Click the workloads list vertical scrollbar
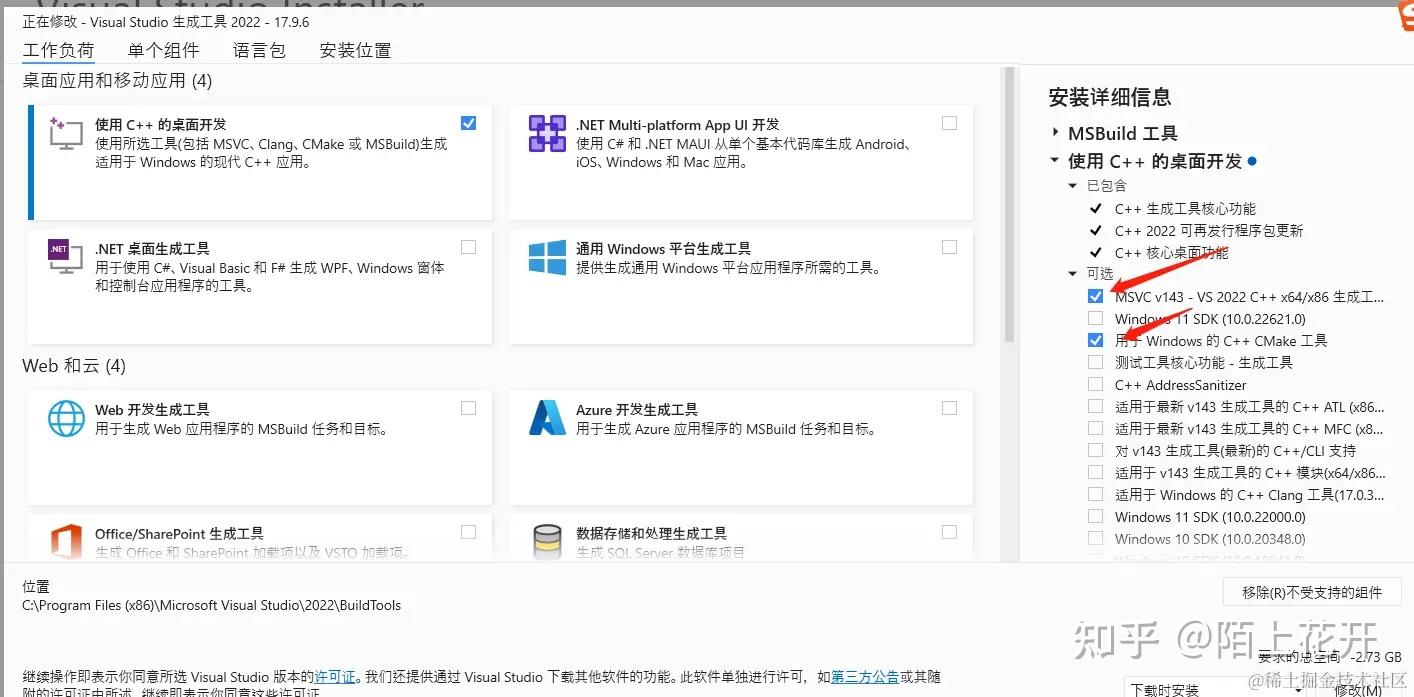This screenshot has width=1414, height=697. point(1009,204)
